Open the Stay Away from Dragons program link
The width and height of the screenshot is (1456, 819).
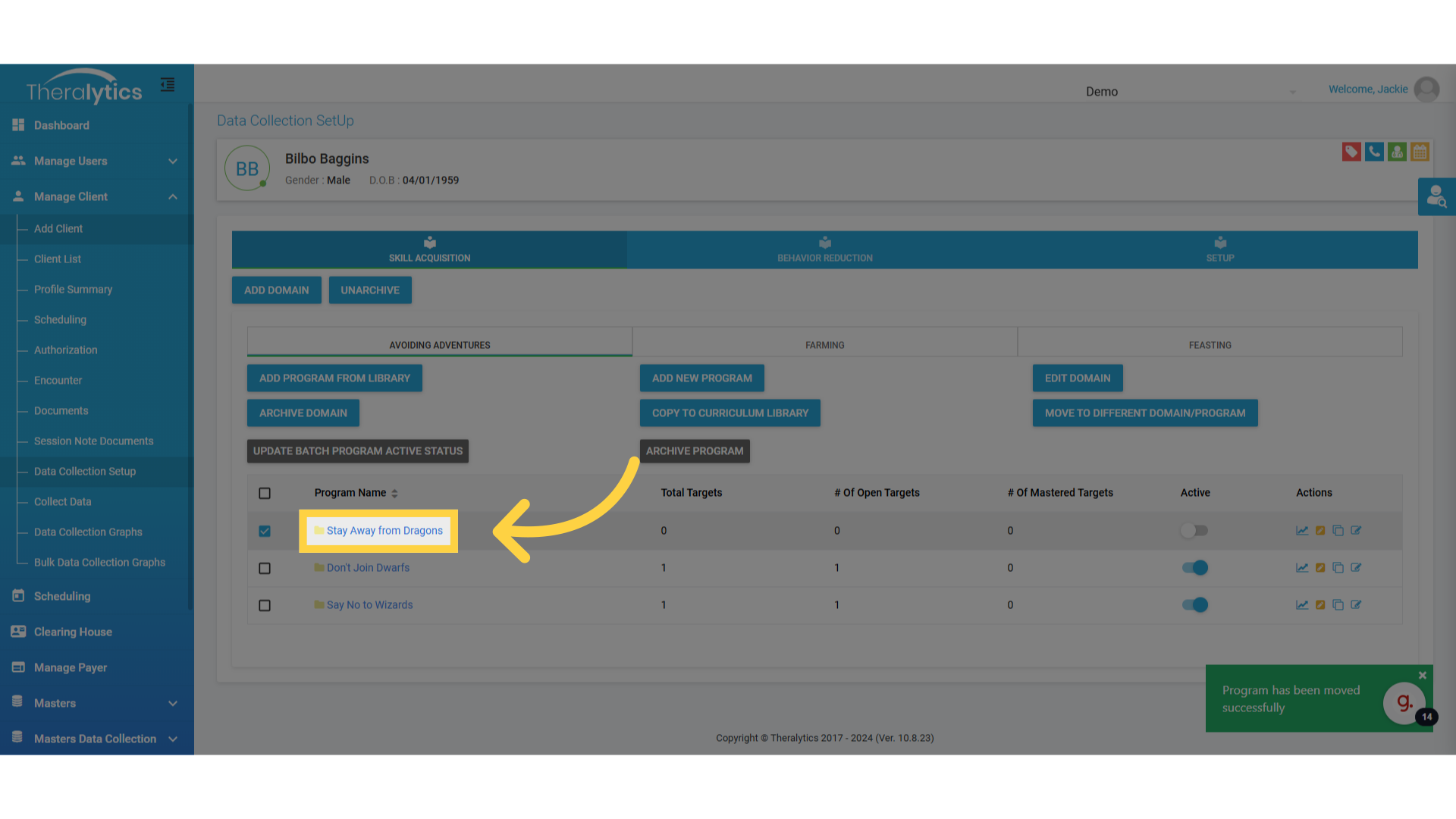[x=384, y=531]
